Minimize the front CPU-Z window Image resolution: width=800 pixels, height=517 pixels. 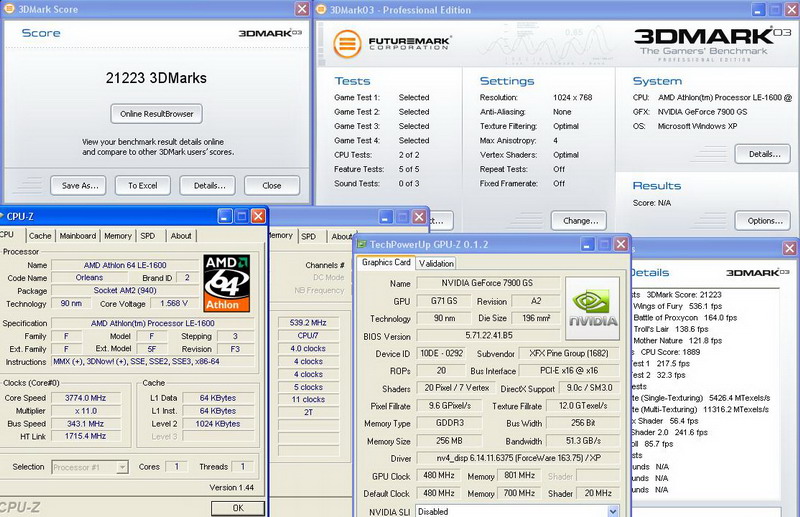click(x=225, y=216)
